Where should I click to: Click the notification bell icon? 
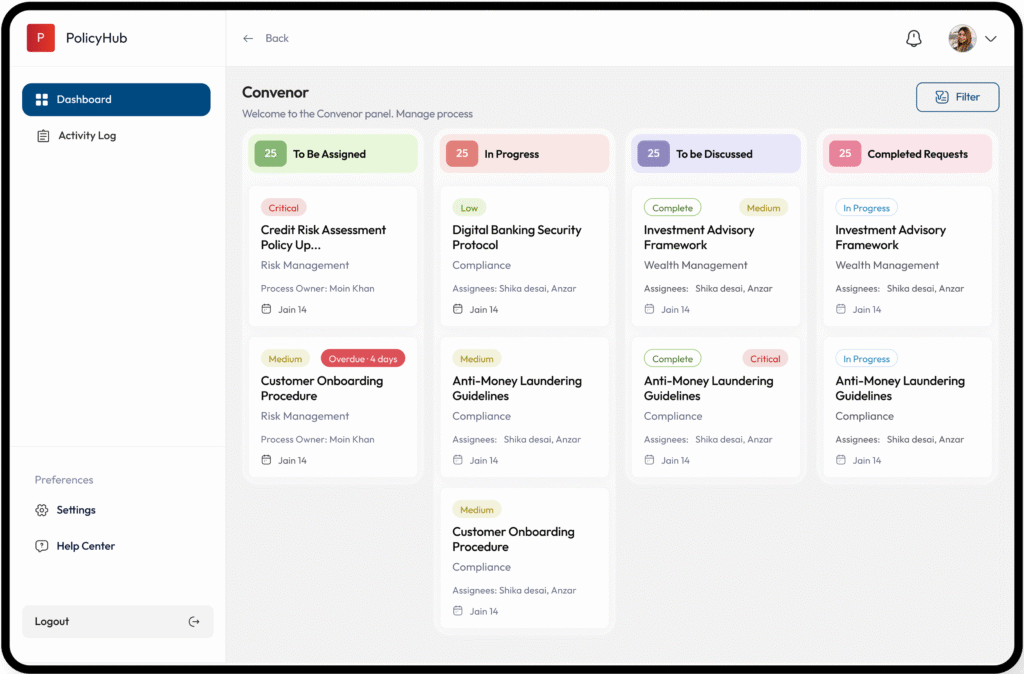(x=913, y=38)
